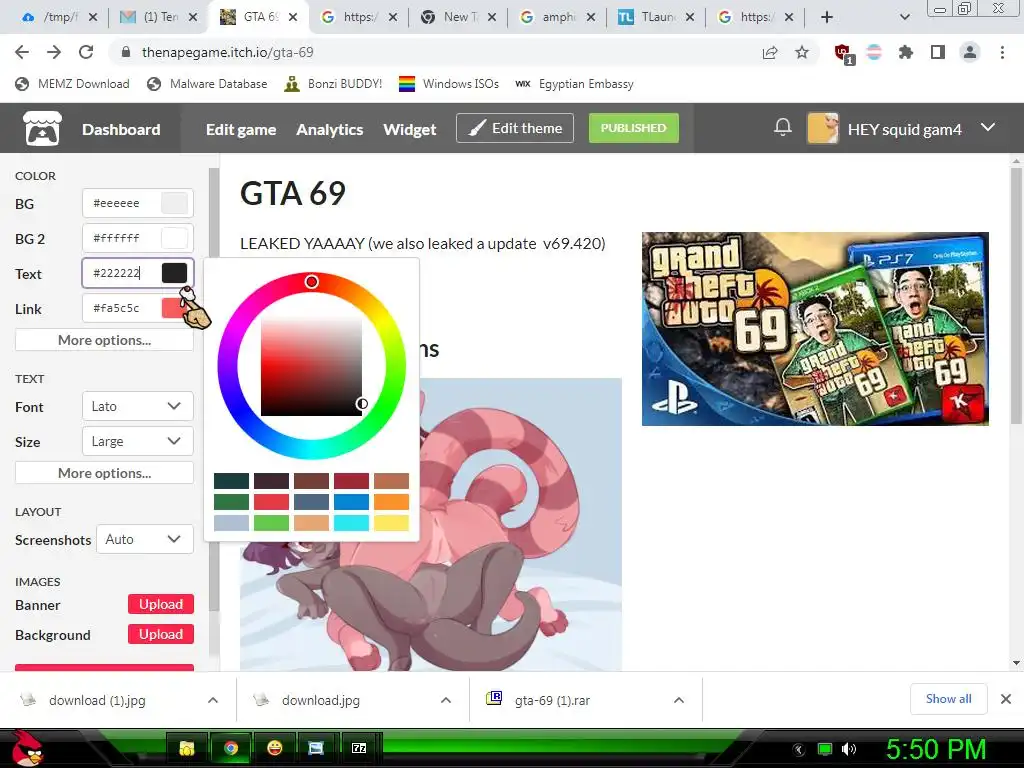
Task: Click the volume speaker tray icon
Action: click(849, 749)
